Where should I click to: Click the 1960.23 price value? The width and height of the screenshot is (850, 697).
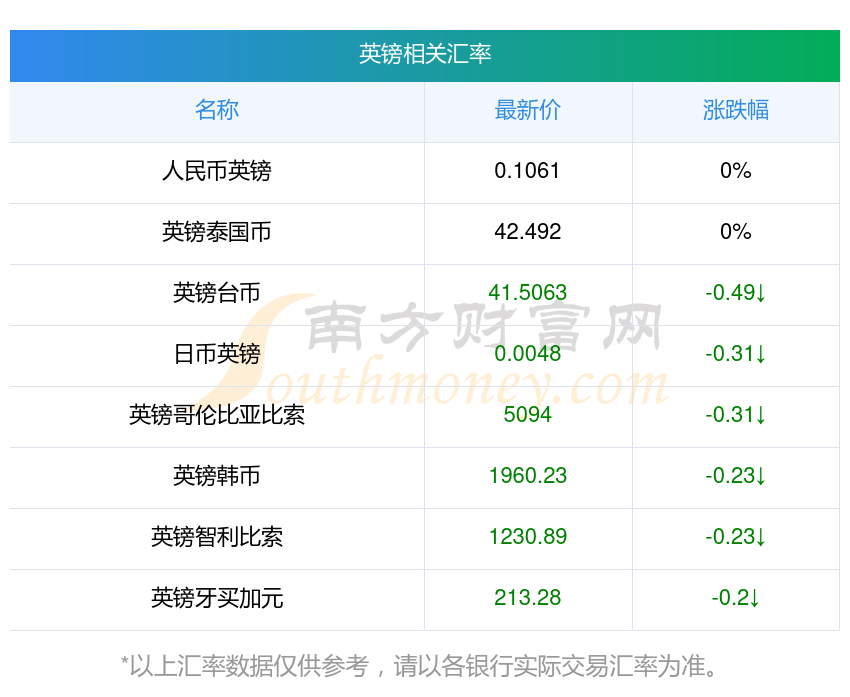tap(527, 476)
